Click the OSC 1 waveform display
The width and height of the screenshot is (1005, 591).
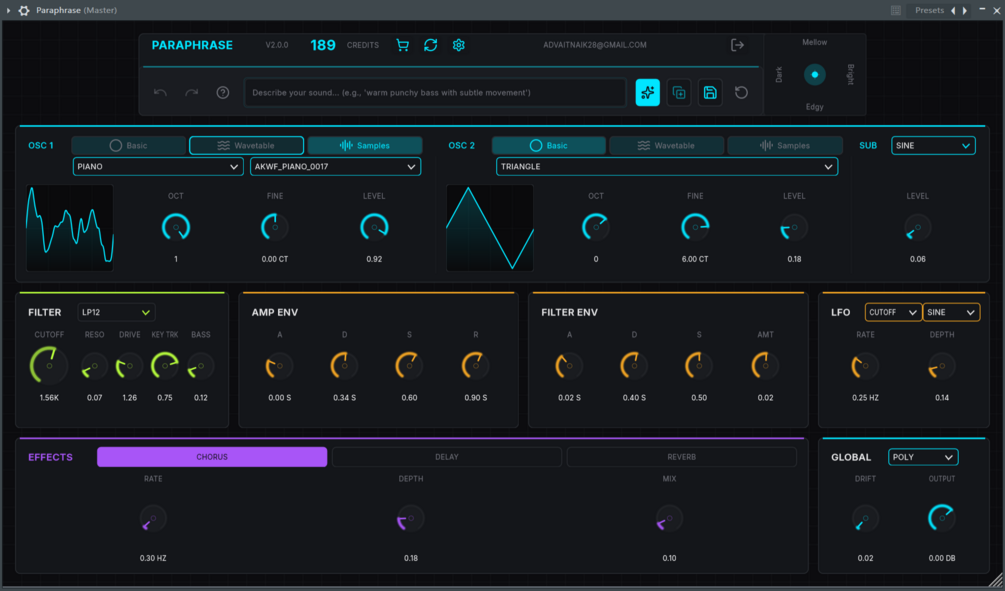pyautogui.click(x=70, y=228)
